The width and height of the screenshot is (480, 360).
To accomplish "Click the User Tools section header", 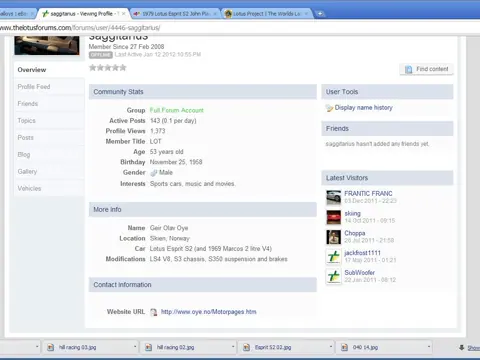I will [387, 92].
